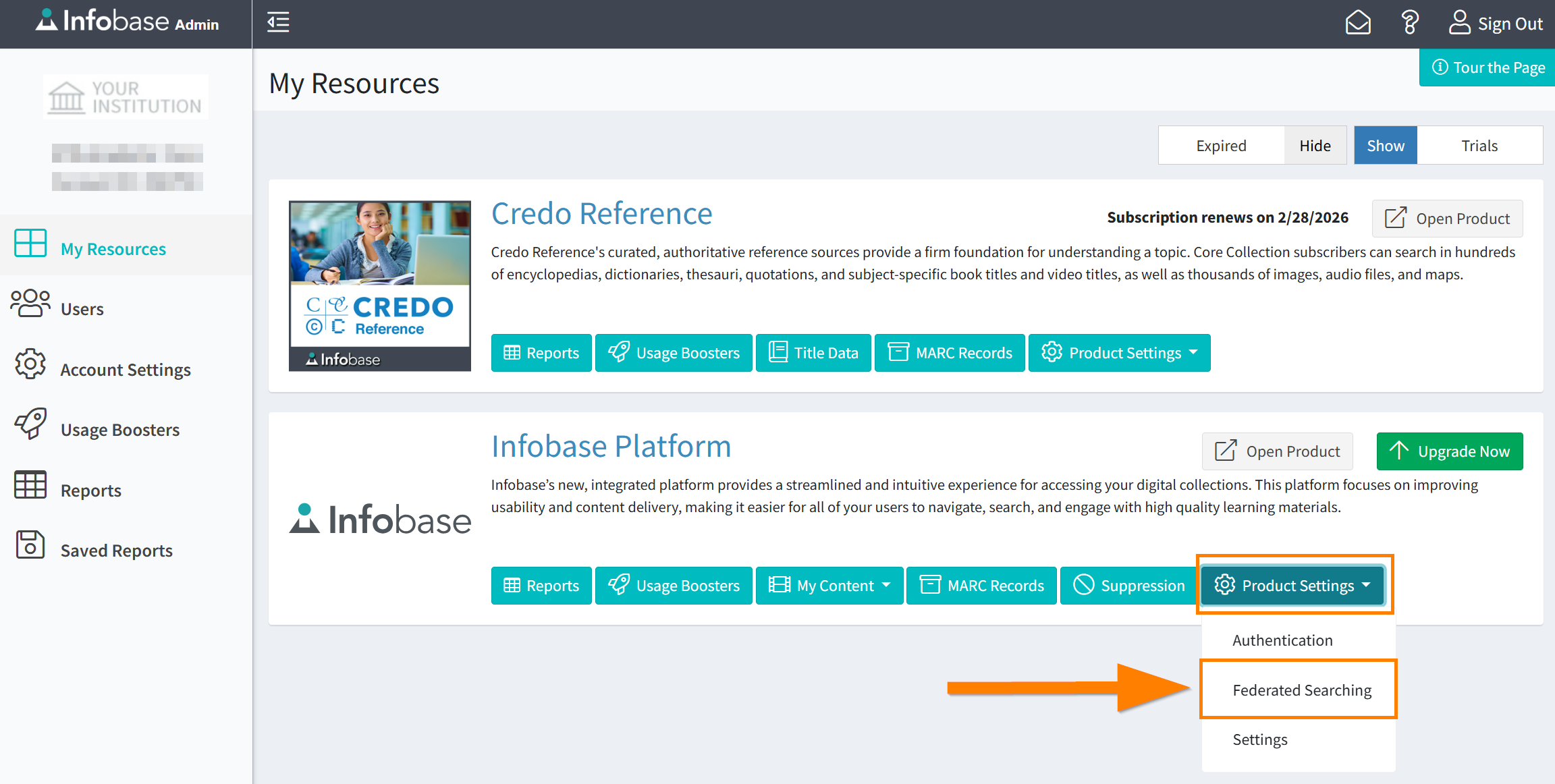Image resolution: width=1555 pixels, height=784 pixels.
Task: Expand Credo Reference Product Settings dropdown
Action: [x=1119, y=353]
